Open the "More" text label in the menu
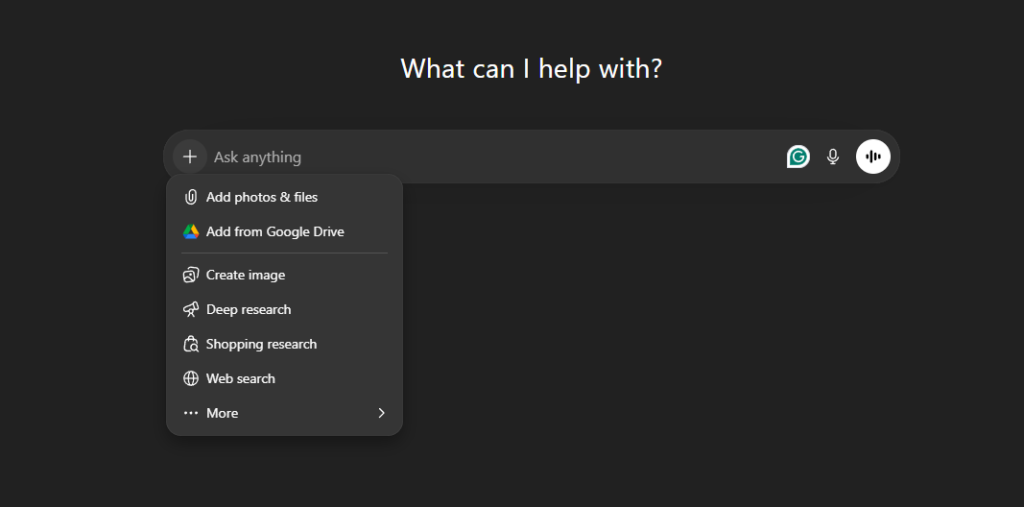The height and width of the screenshot is (507, 1024). [x=222, y=413]
